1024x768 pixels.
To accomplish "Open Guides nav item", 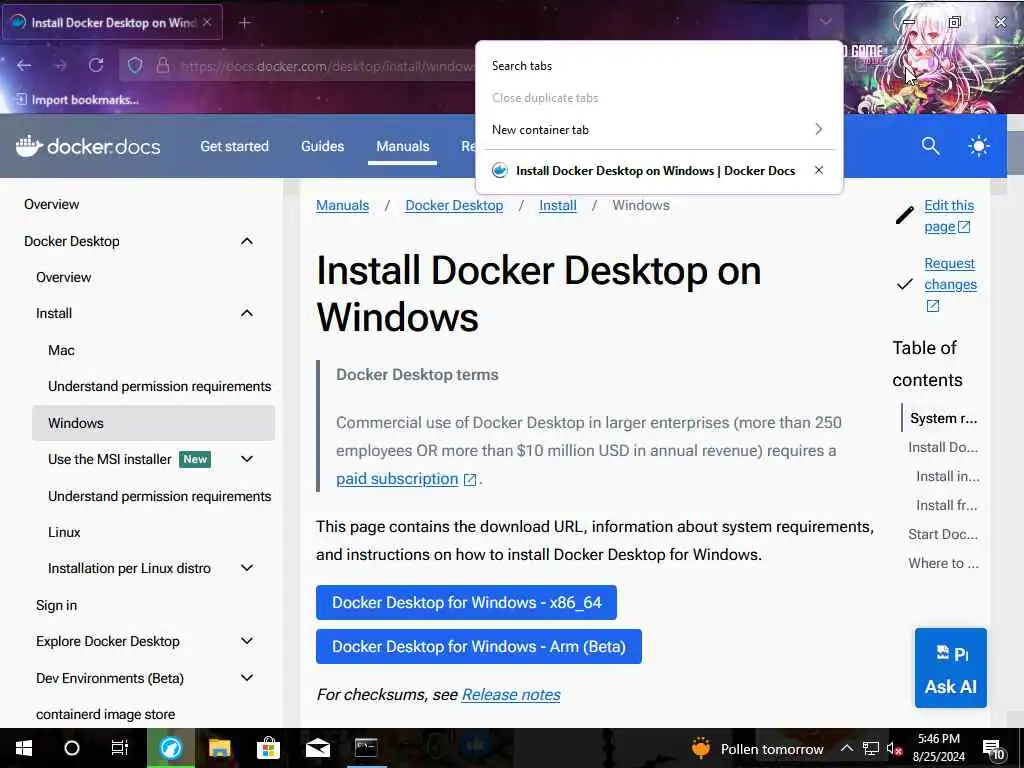I will click(323, 146).
